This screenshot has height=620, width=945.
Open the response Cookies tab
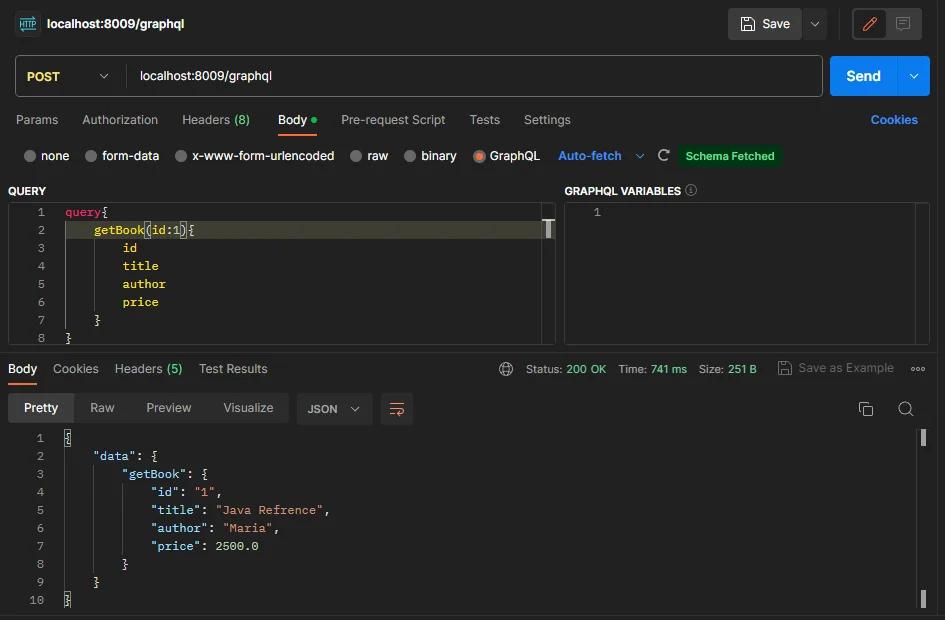pos(75,369)
